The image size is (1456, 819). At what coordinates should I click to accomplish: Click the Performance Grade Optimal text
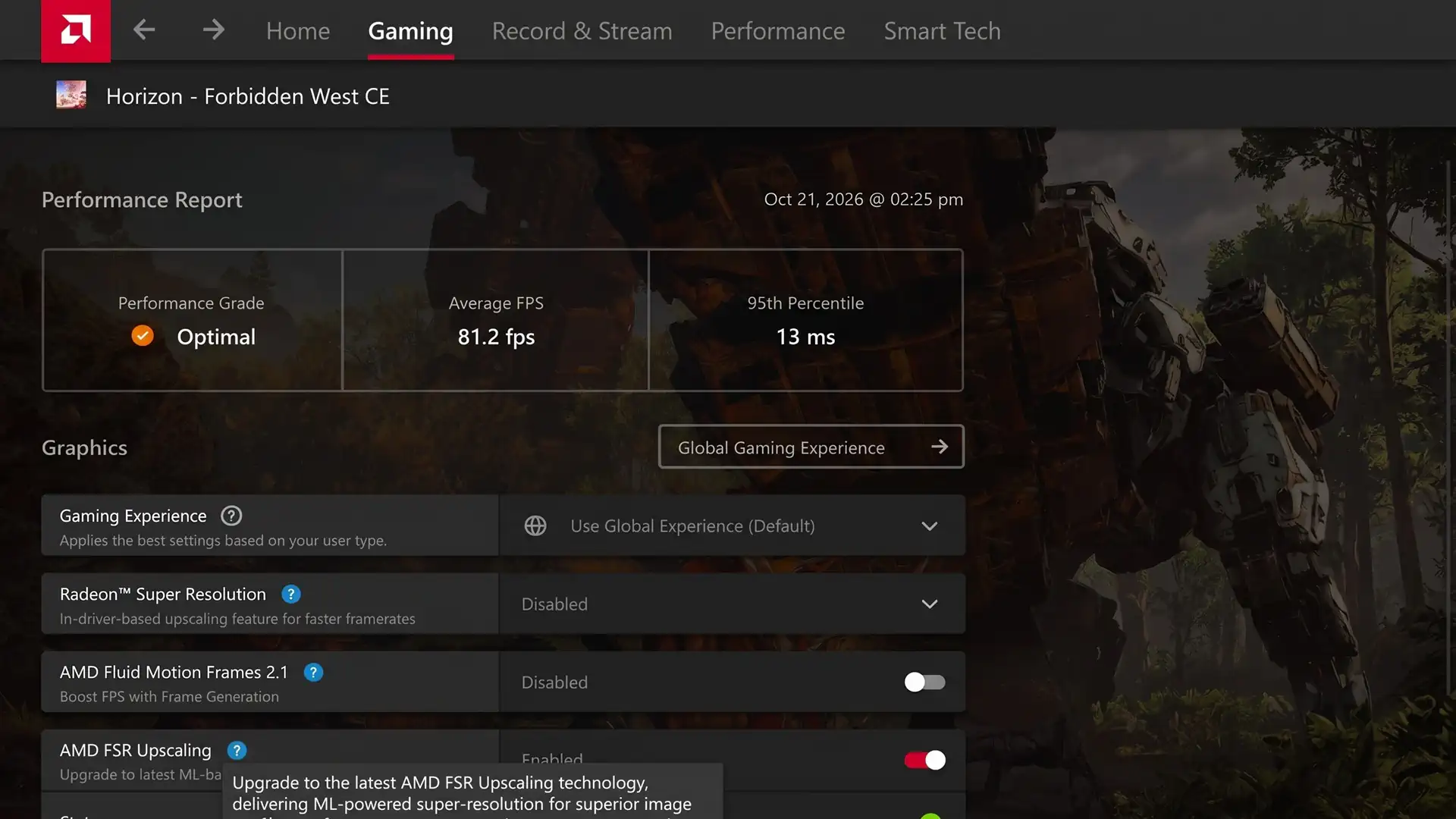coord(216,337)
